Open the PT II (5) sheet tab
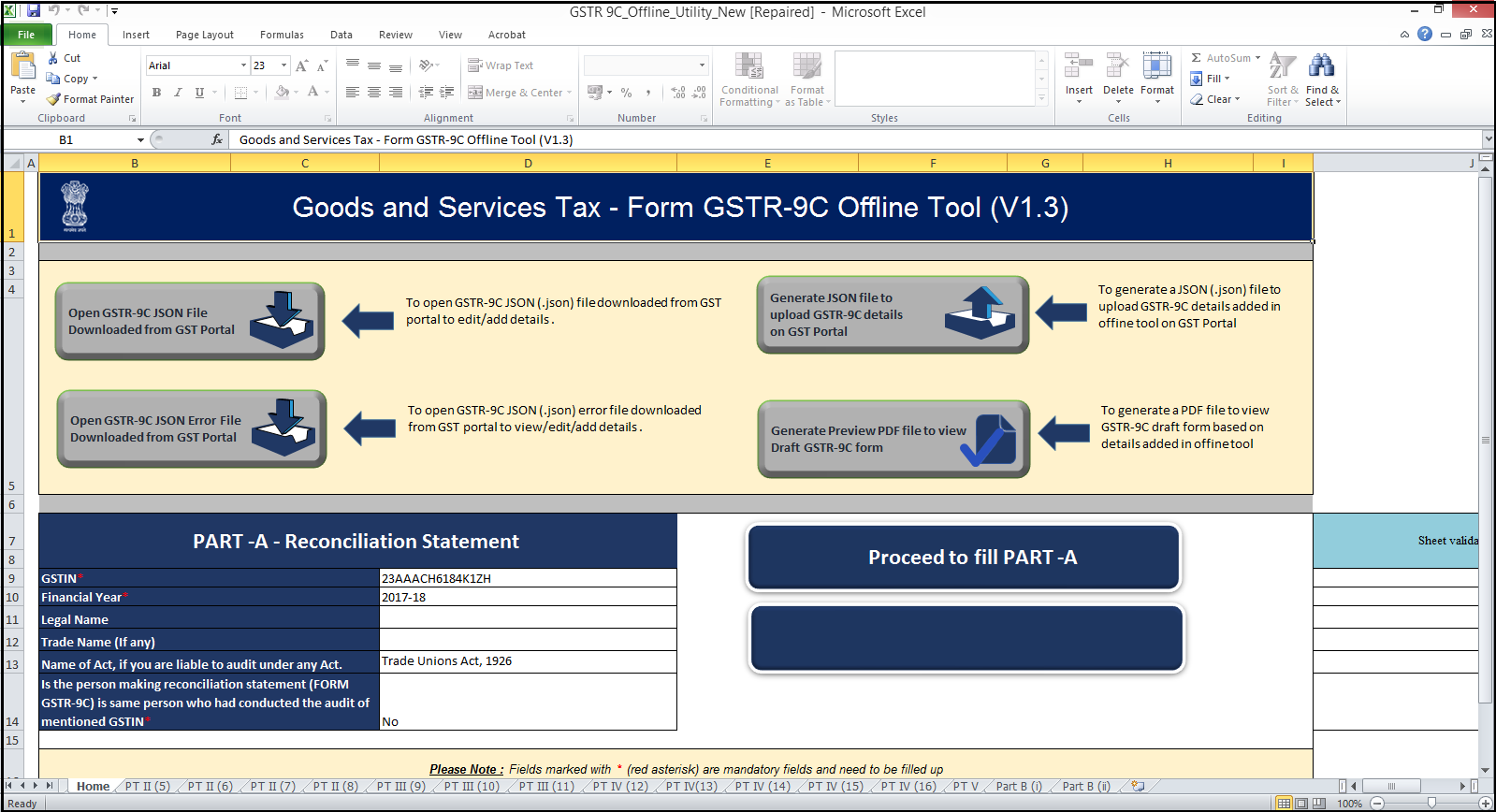Screen dimensions: 1496x812 point(148,787)
